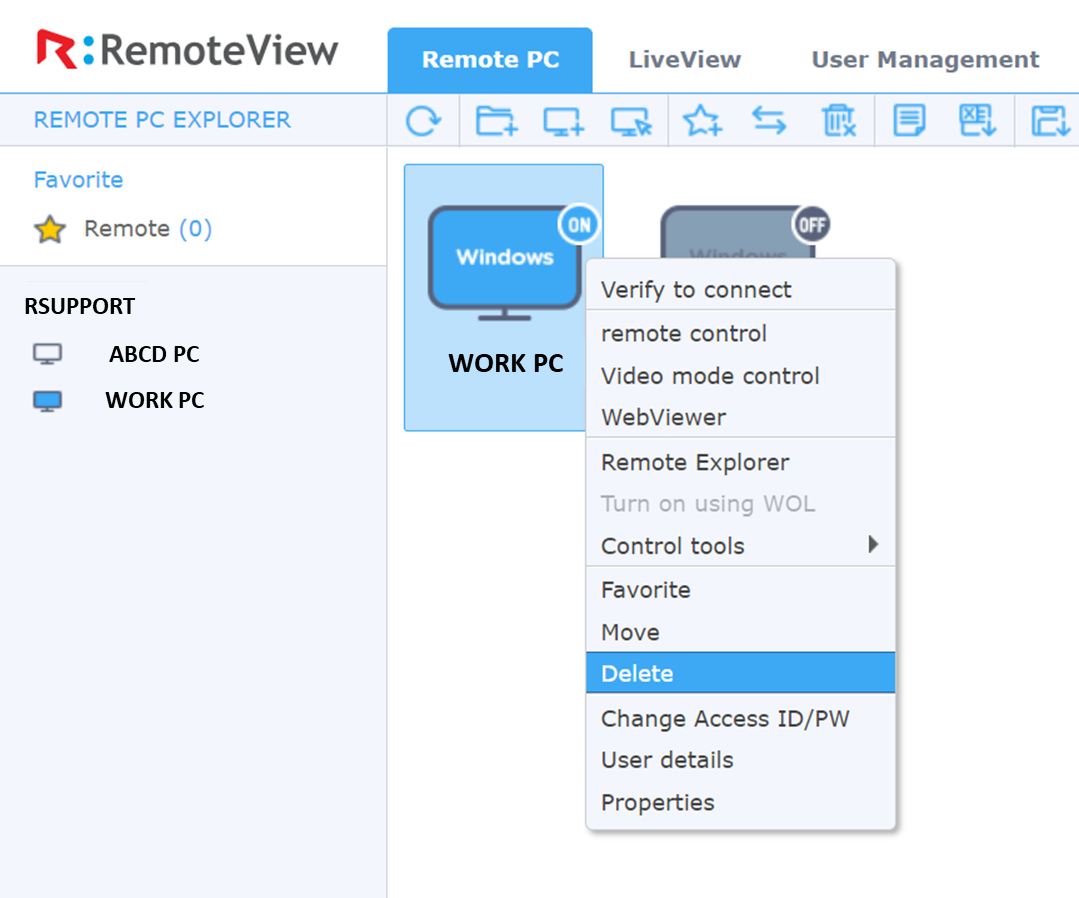This screenshot has height=898, width=1079.
Task: Click the add folder icon
Action: 496,121
